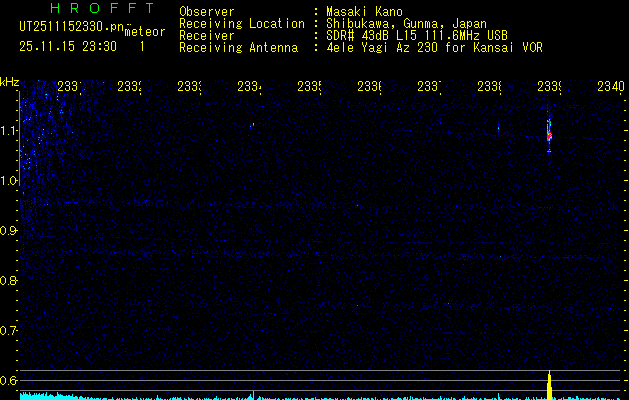Screen dimensions: 629x400
Task: Select the 1.1 kHz frequency axis tick
Action: (x=9, y=130)
